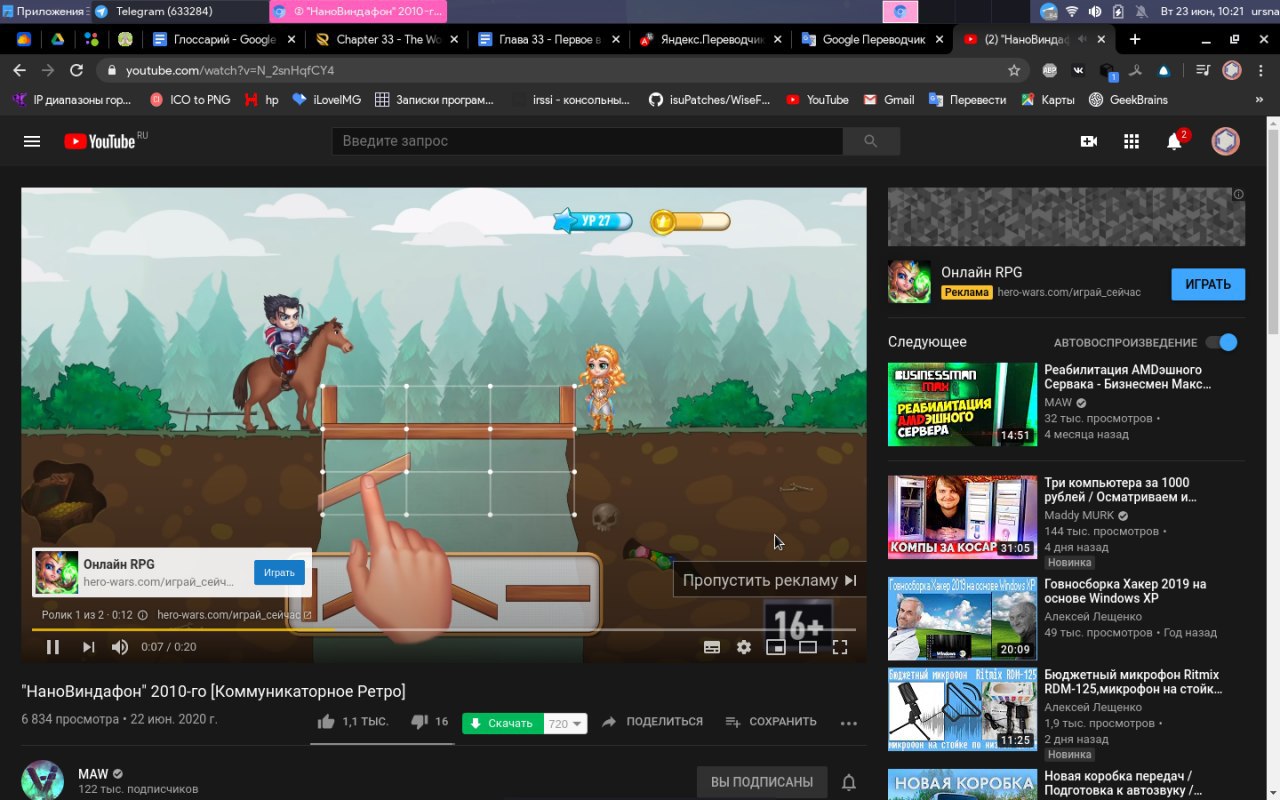Image resolution: width=1280 pixels, height=800 pixels.
Task: Open the player settings gear
Action: [744, 647]
